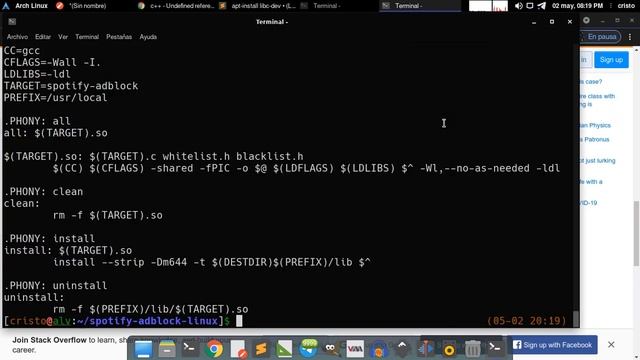Screen dimensions: 640x360
Task: Open the 'just lurking' sidebar link in Chrome
Action: 598,161
